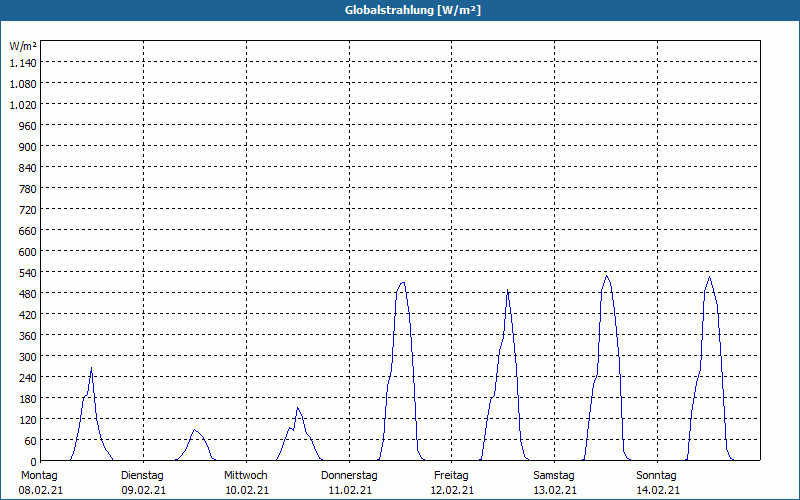The image size is (800, 500).
Task: Click the 420 y-axis label
Action: pyautogui.click(x=28, y=315)
